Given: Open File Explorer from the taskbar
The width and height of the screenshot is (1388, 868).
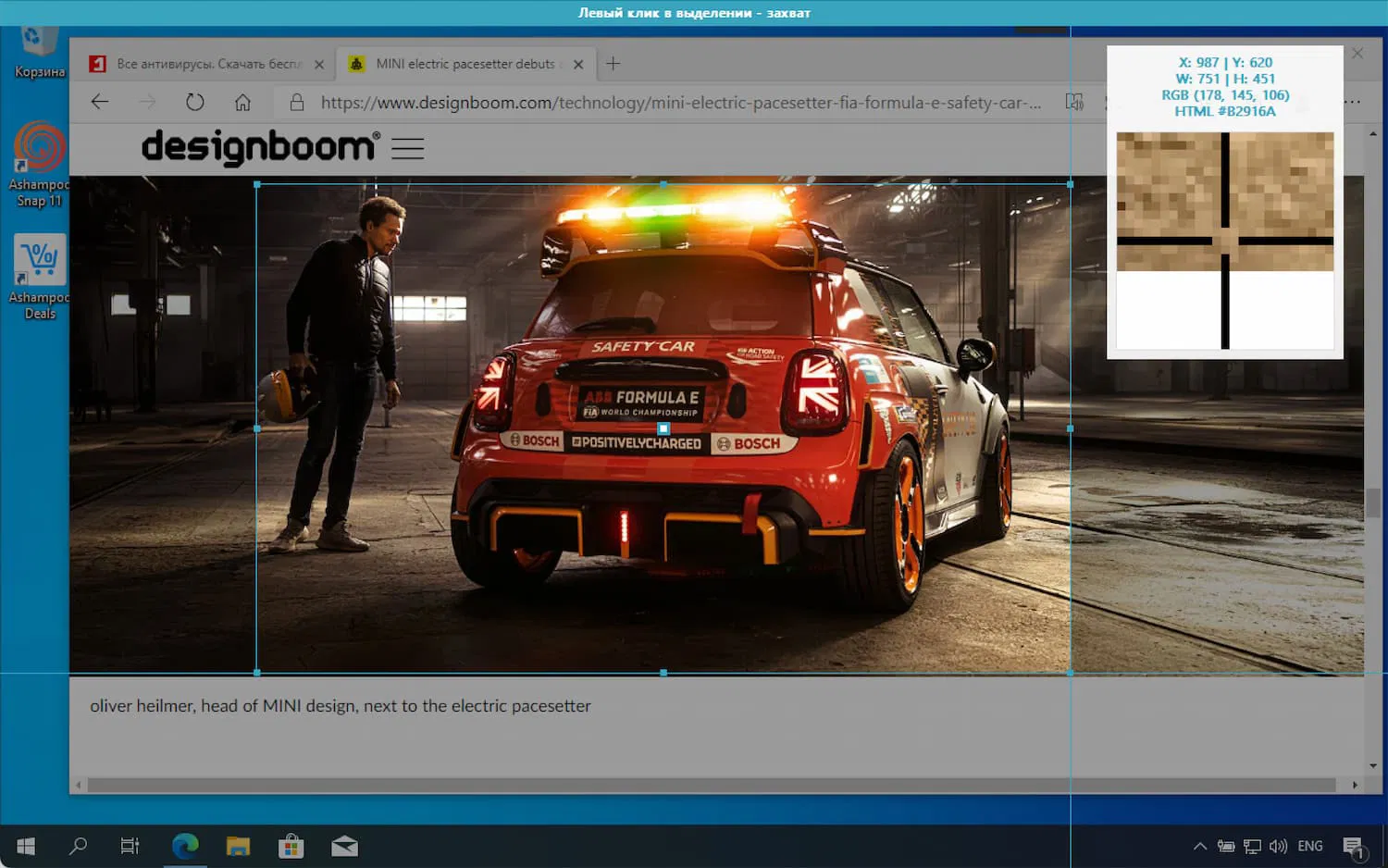Looking at the screenshot, I should click(238, 846).
